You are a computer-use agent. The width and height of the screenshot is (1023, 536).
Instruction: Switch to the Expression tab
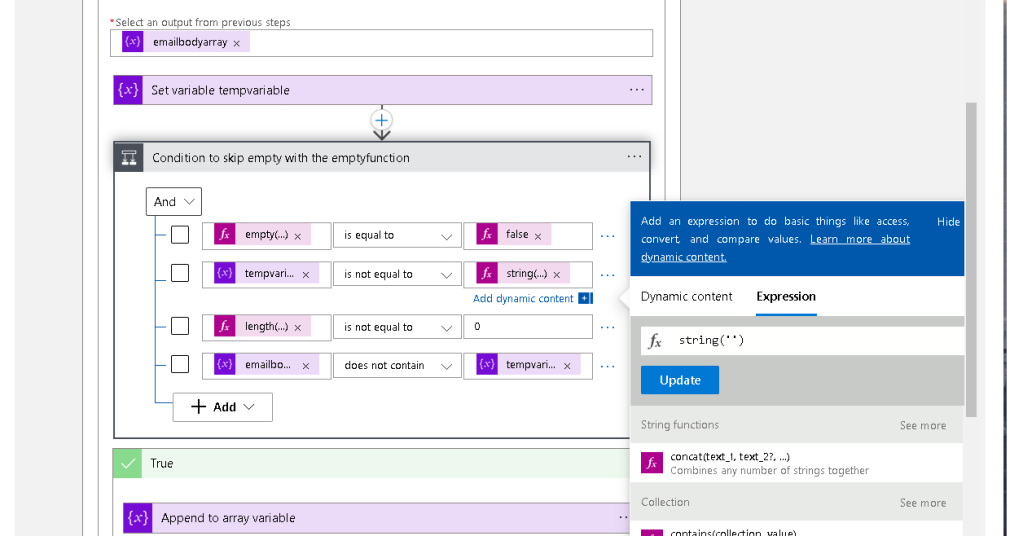click(786, 297)
